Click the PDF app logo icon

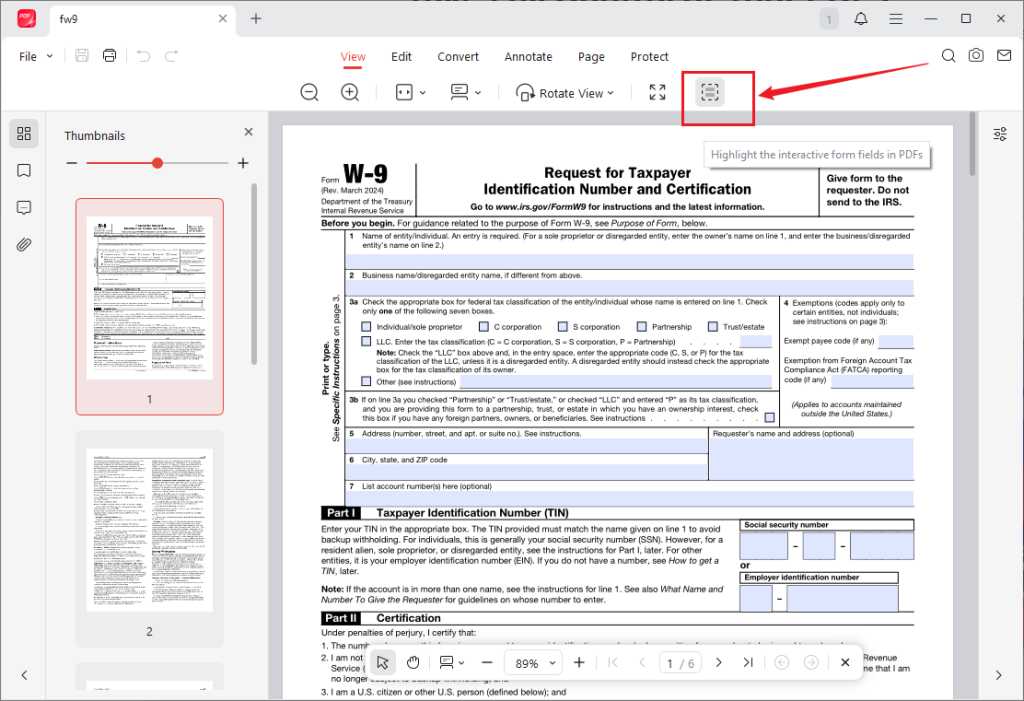(27, 18)
